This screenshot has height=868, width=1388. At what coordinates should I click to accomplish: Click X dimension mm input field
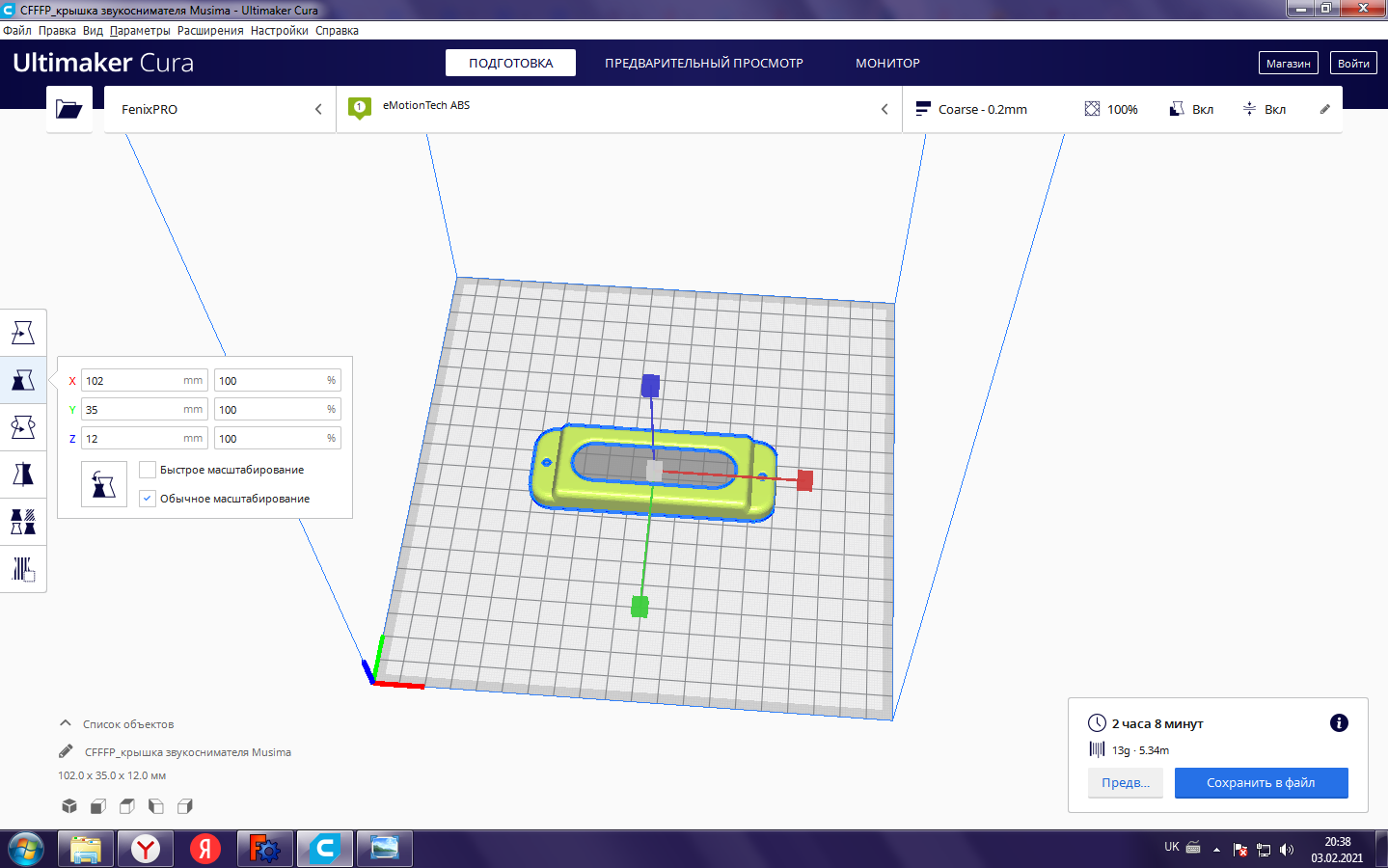145,381
